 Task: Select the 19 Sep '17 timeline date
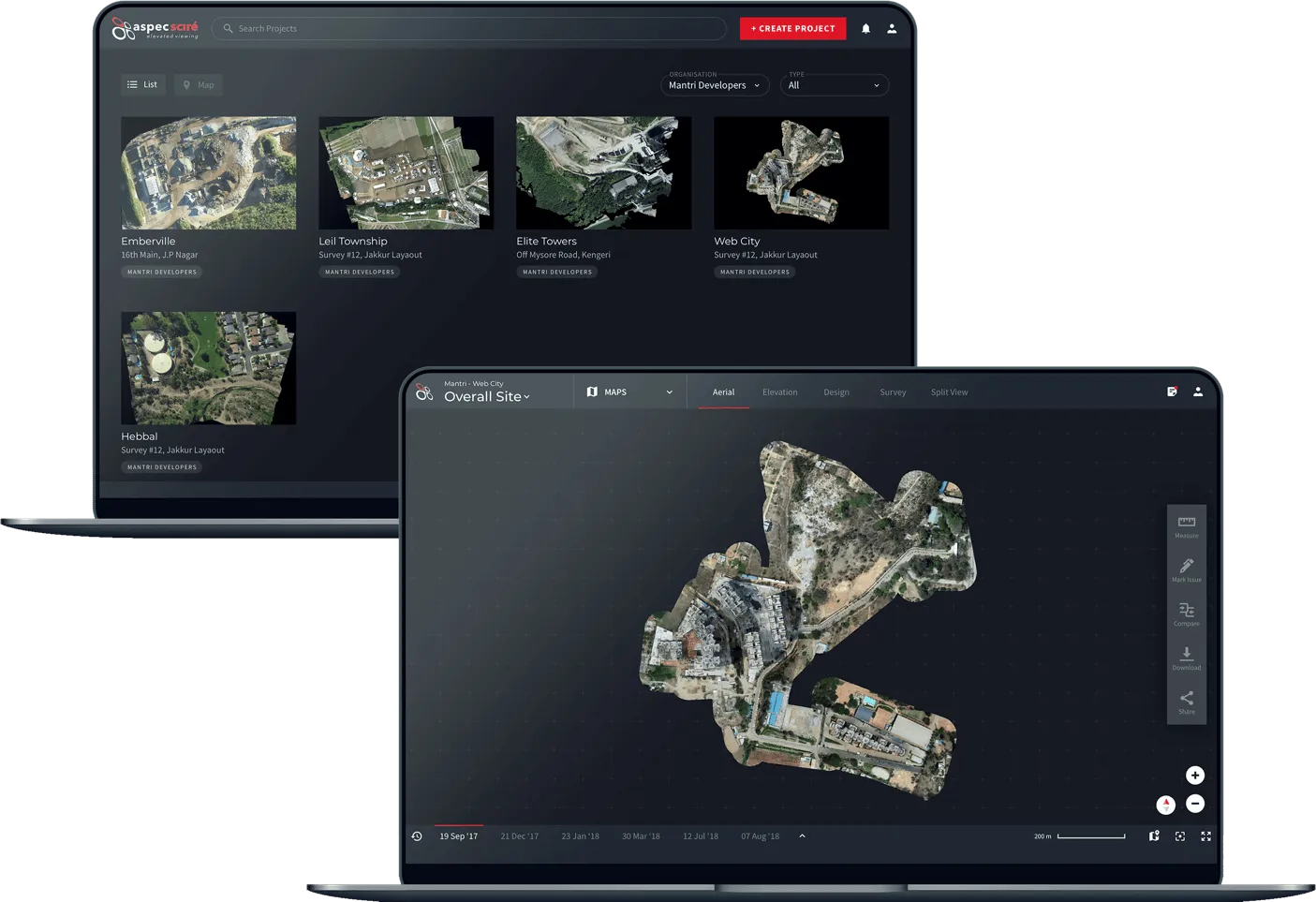(459, 836)
